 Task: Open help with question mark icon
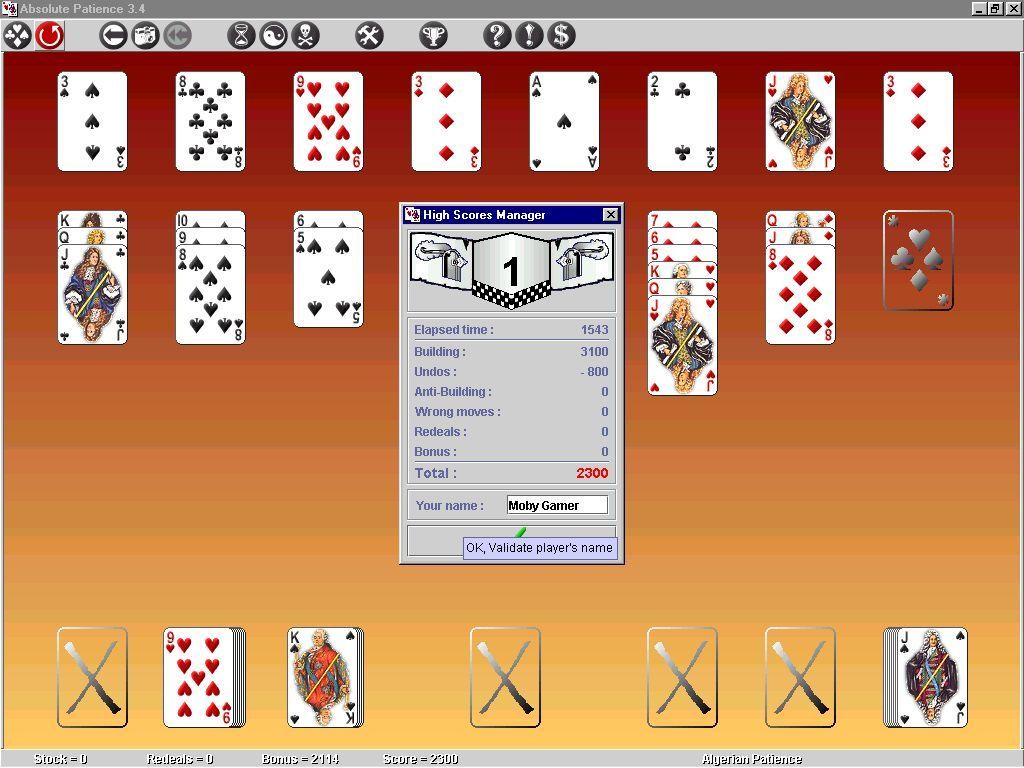tap(497, 36)
